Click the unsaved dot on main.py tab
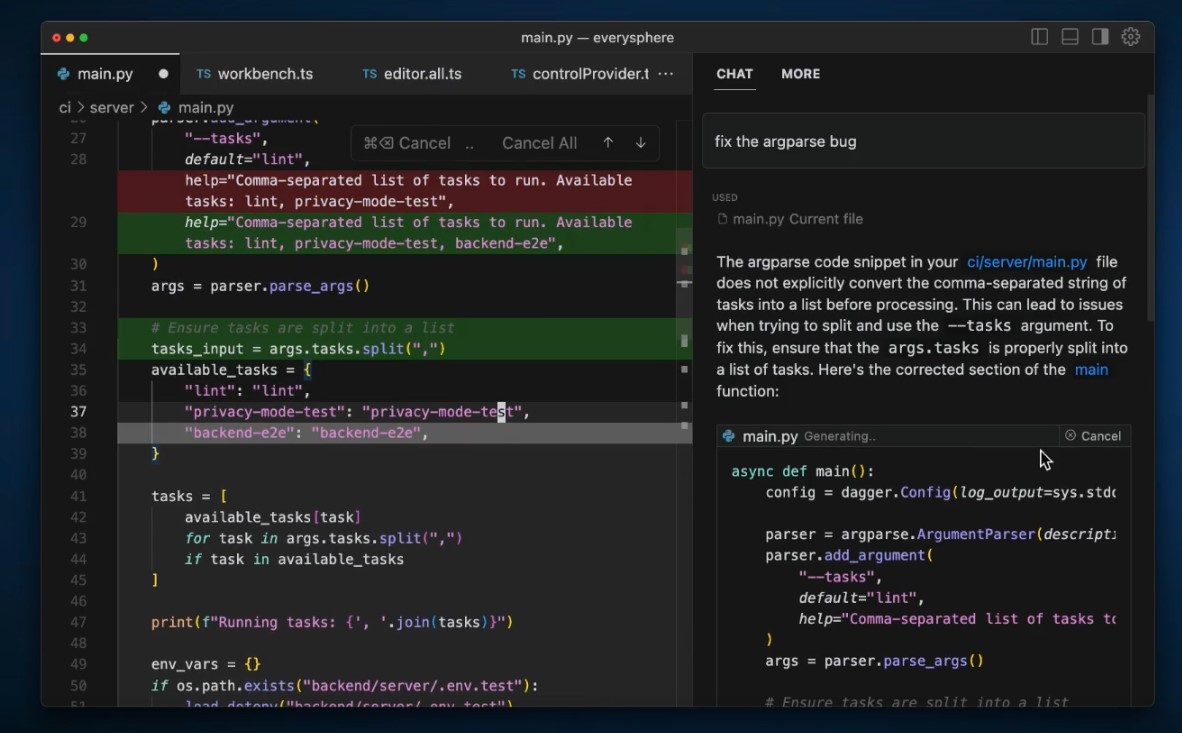1182x733 pixels. click(x=163, y=74)
